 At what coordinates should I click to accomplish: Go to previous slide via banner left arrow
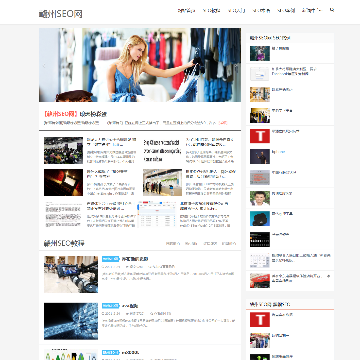44,66
